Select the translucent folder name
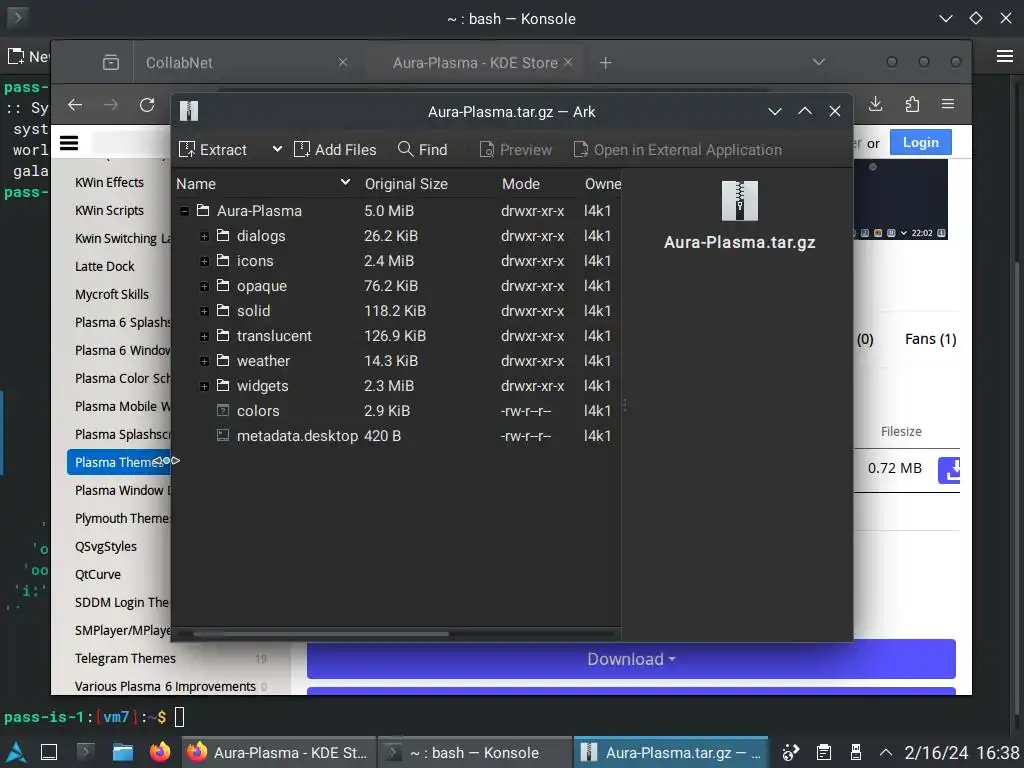The height and width of the screenshot is (768, 1024). 274,336
